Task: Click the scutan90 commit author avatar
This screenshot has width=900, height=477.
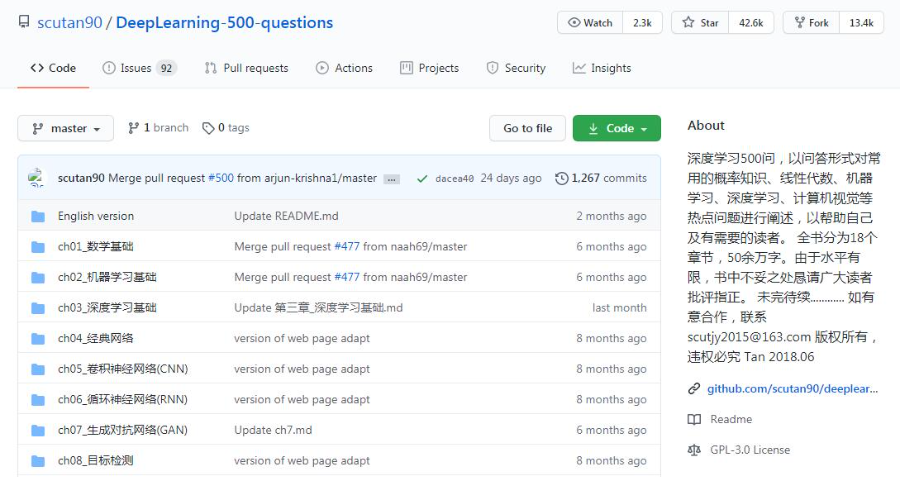Action: coord(36,178)
